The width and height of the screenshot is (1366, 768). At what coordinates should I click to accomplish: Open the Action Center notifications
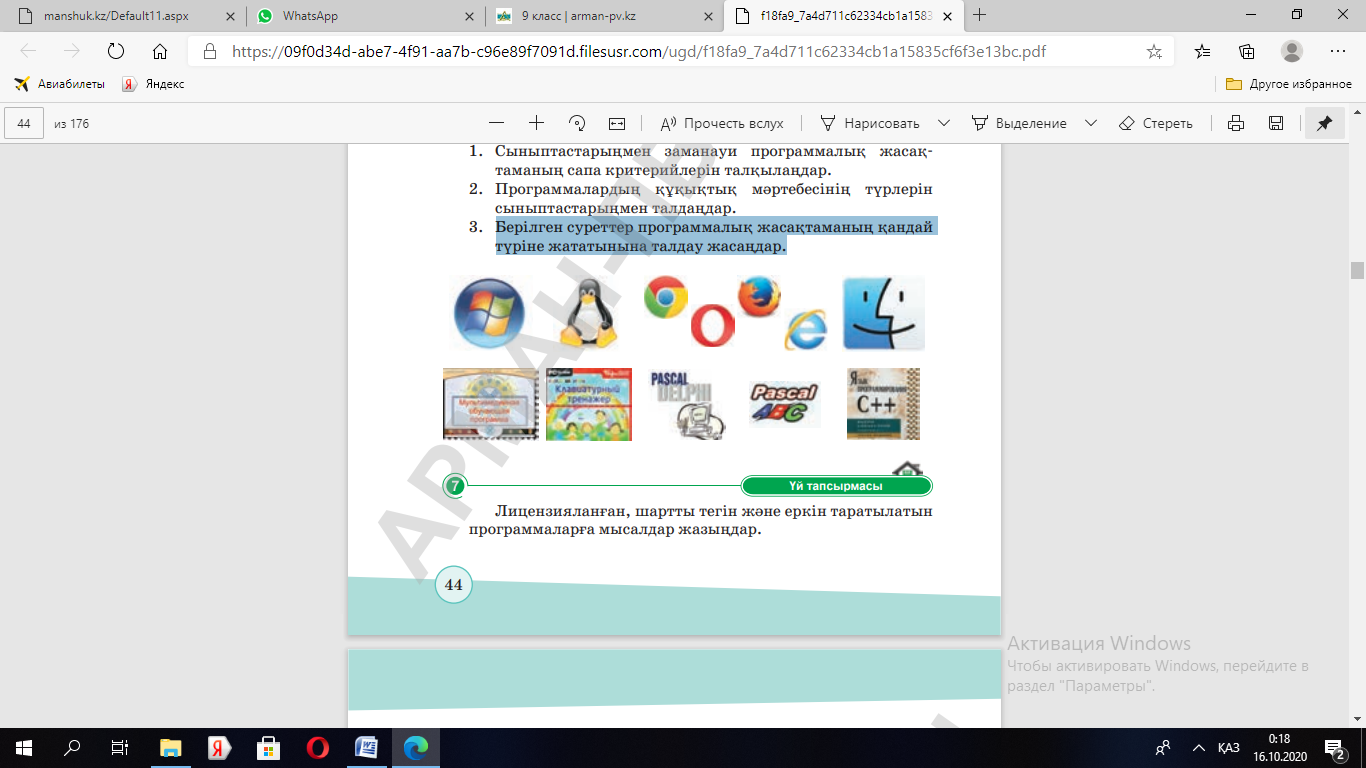(1335, 747)
